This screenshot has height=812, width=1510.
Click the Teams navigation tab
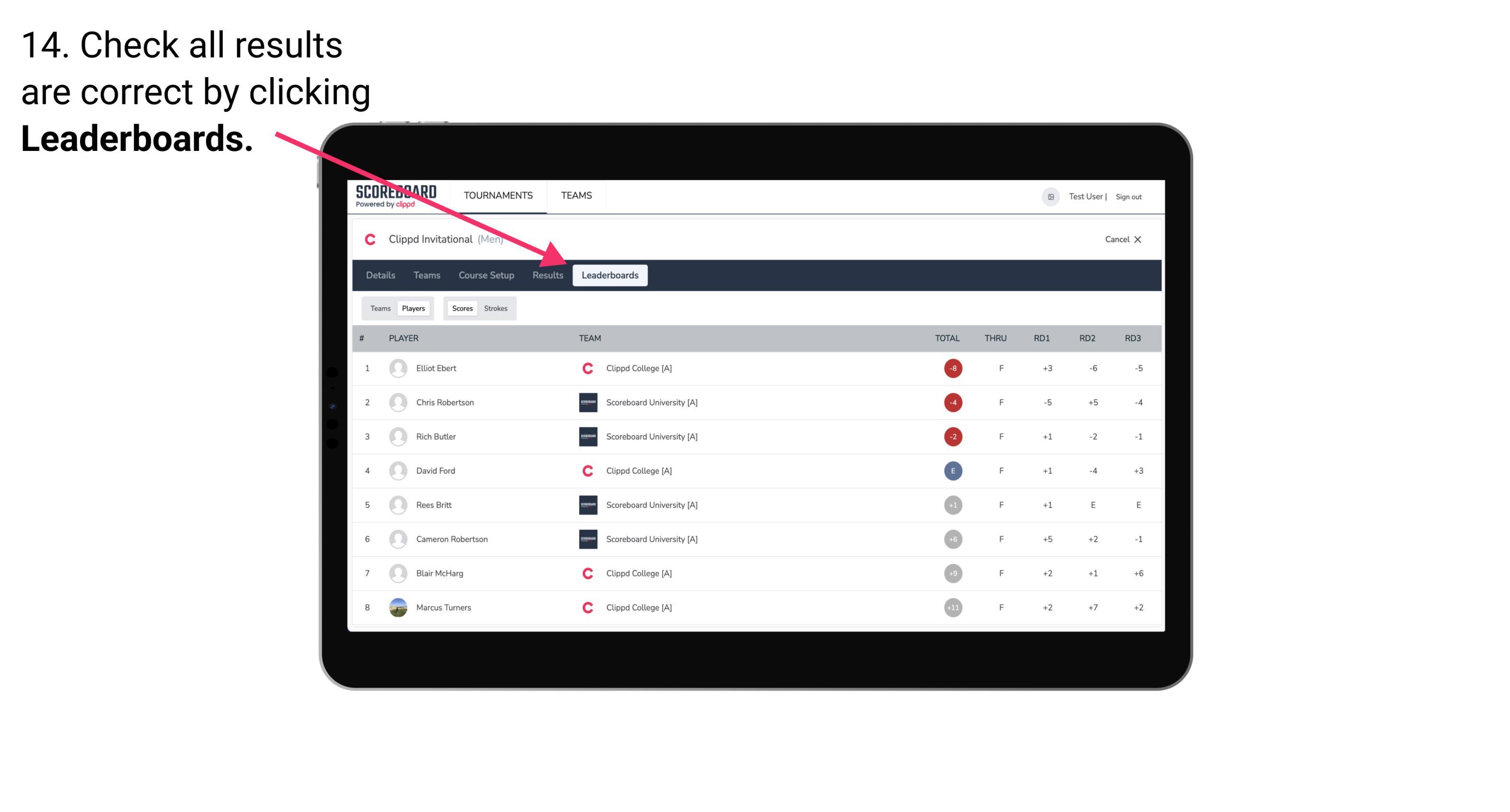click(425, 275)
